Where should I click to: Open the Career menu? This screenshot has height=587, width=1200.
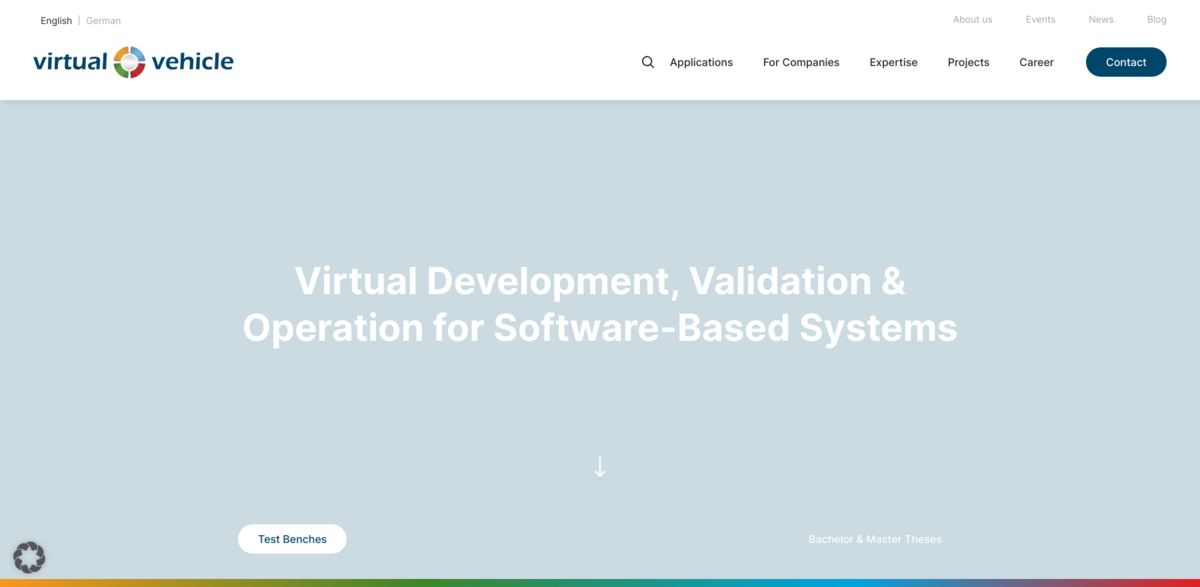click(x=1036, y=62)
